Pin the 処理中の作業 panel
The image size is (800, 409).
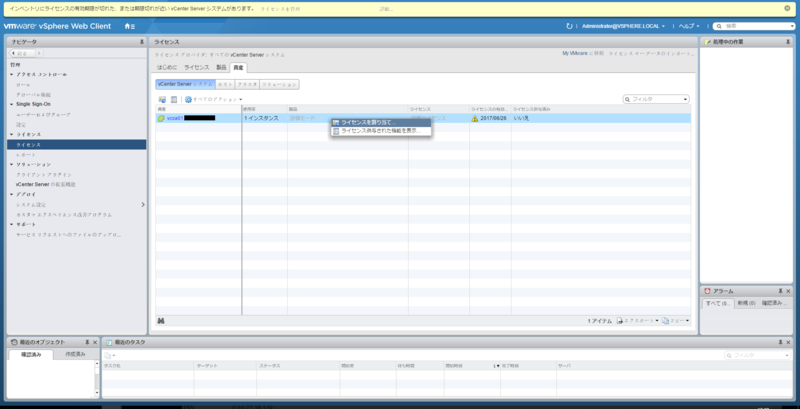[788, 42]
